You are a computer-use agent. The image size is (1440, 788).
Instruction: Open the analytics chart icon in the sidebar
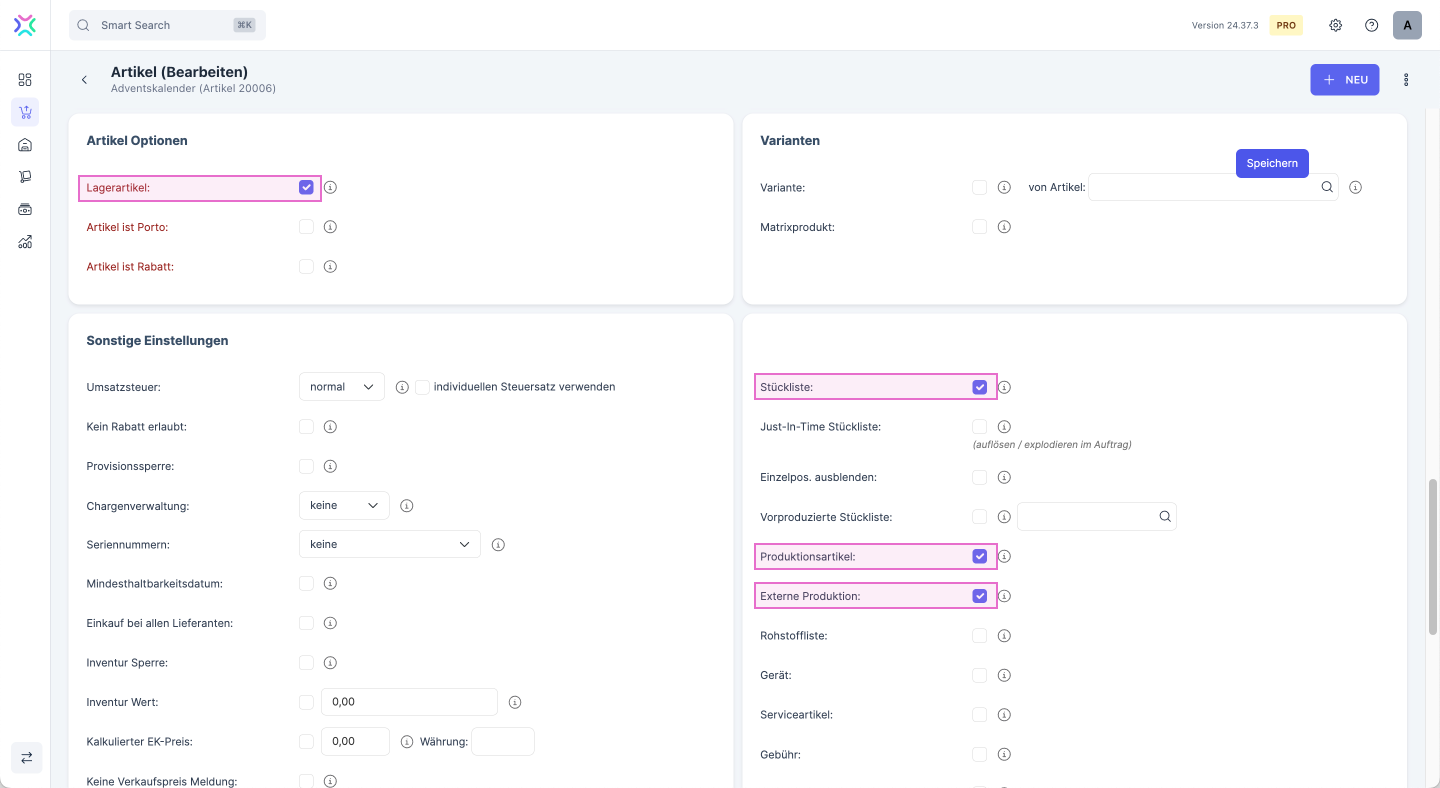point(25,242)
